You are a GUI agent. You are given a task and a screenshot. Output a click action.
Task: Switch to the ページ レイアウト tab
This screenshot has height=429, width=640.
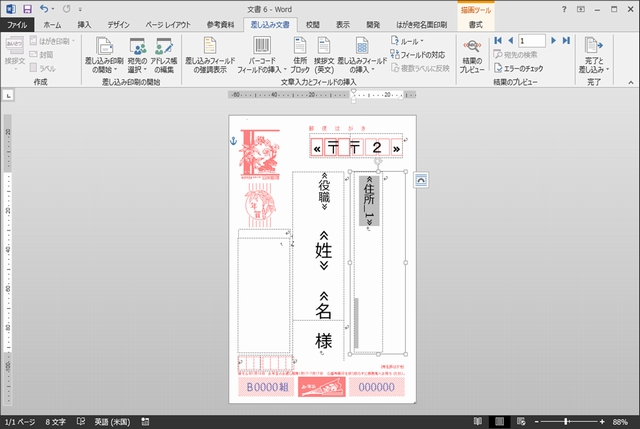168,24
